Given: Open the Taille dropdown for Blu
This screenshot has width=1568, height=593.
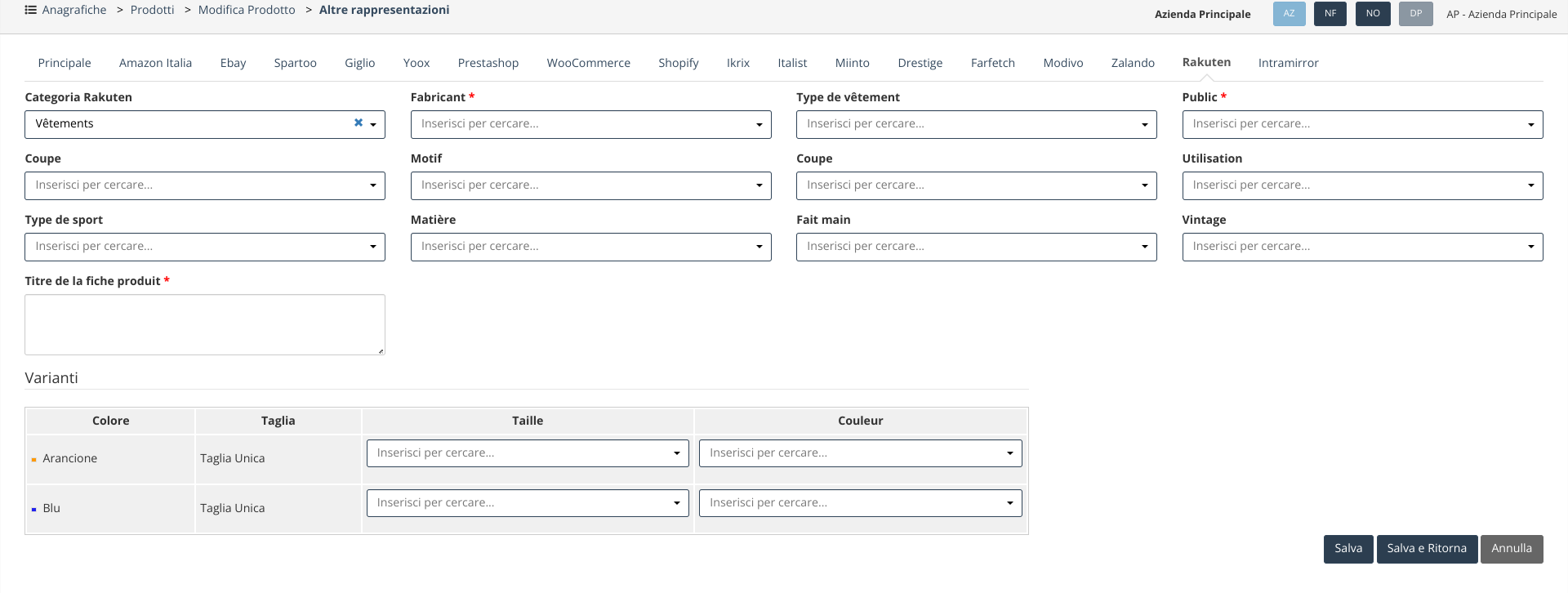Looking at the screenshot, I should (528, 503).
